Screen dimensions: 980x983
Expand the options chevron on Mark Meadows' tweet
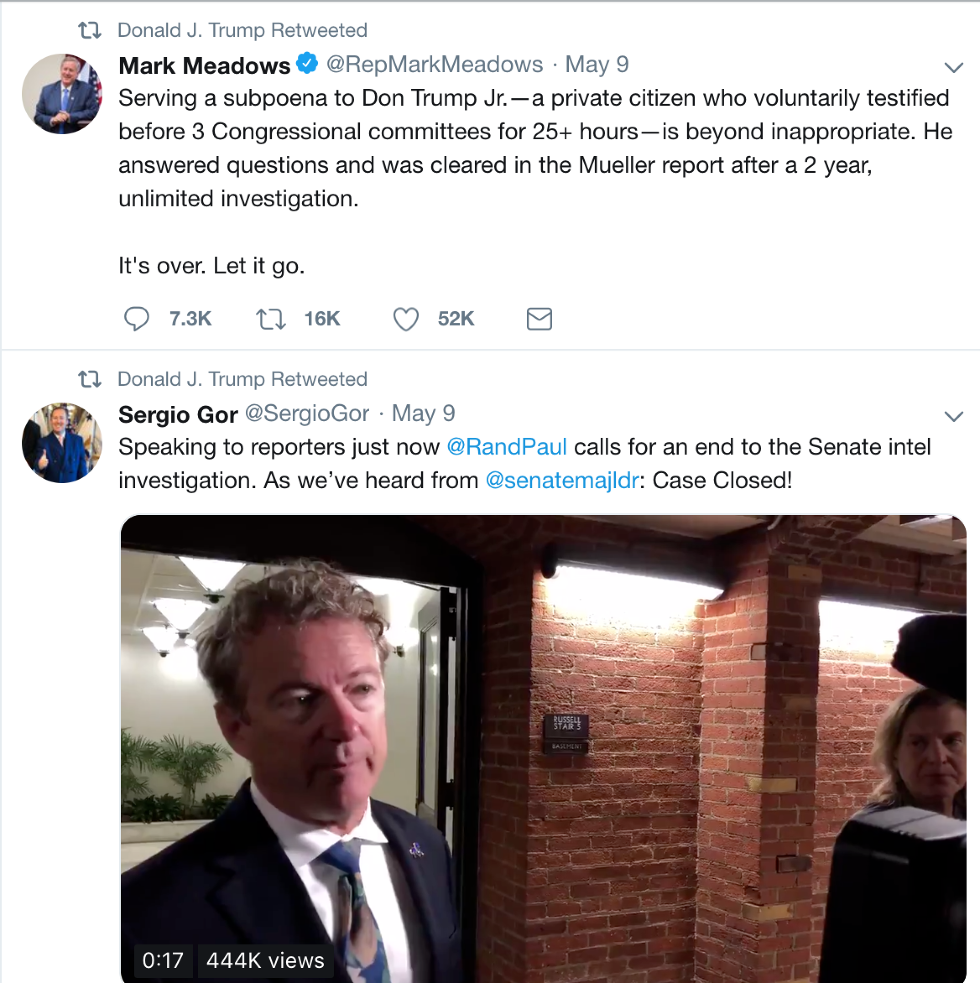[x=953, y=67]
